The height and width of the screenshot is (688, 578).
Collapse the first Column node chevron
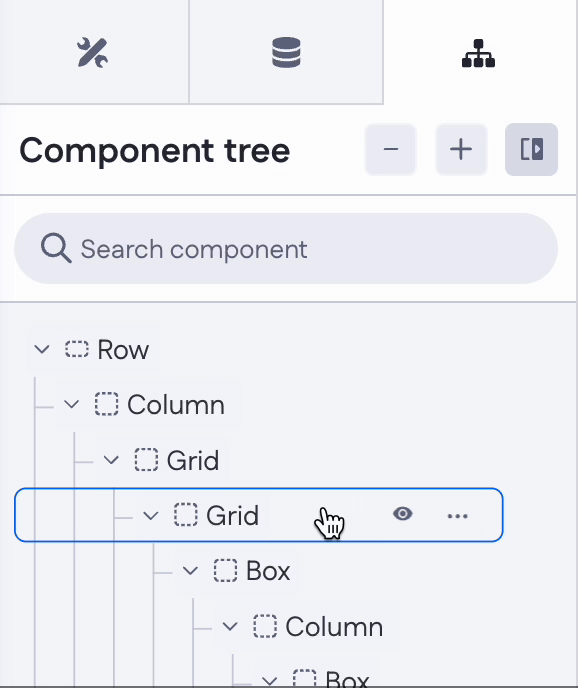pos(72,405)
